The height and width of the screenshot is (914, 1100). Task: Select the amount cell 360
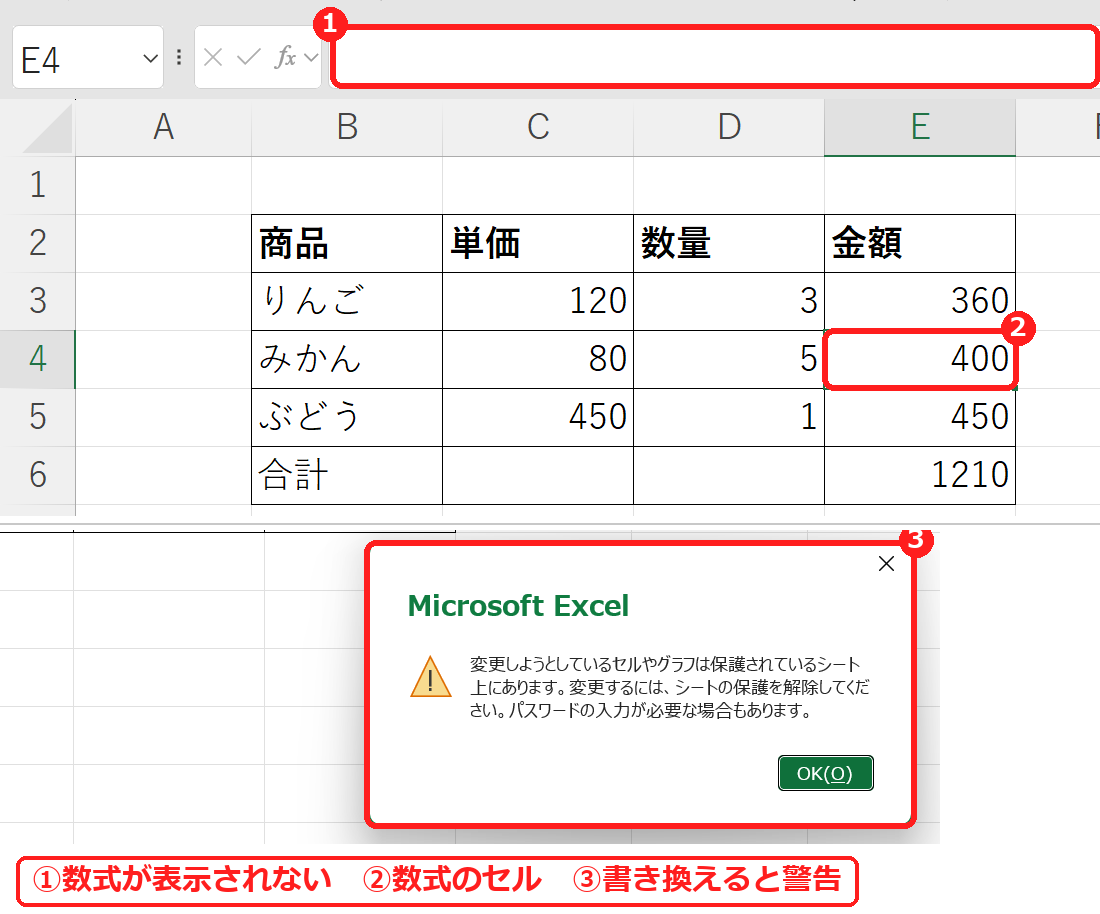(x=920, y=302)
